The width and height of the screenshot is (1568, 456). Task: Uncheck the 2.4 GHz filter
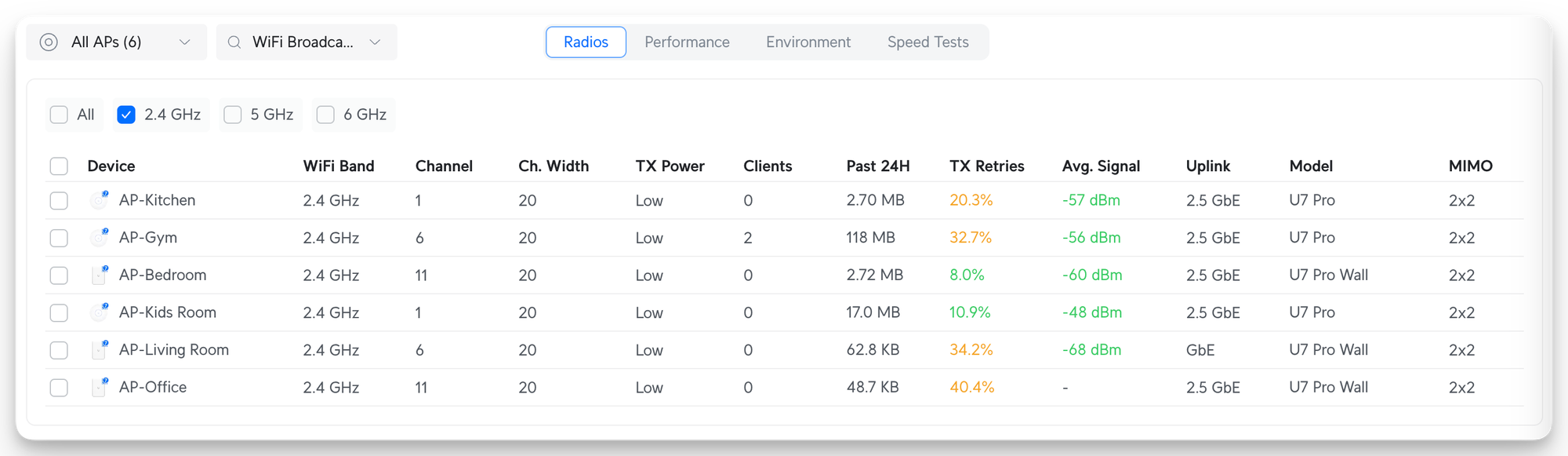pyautogui.click(x=126, y=115)
